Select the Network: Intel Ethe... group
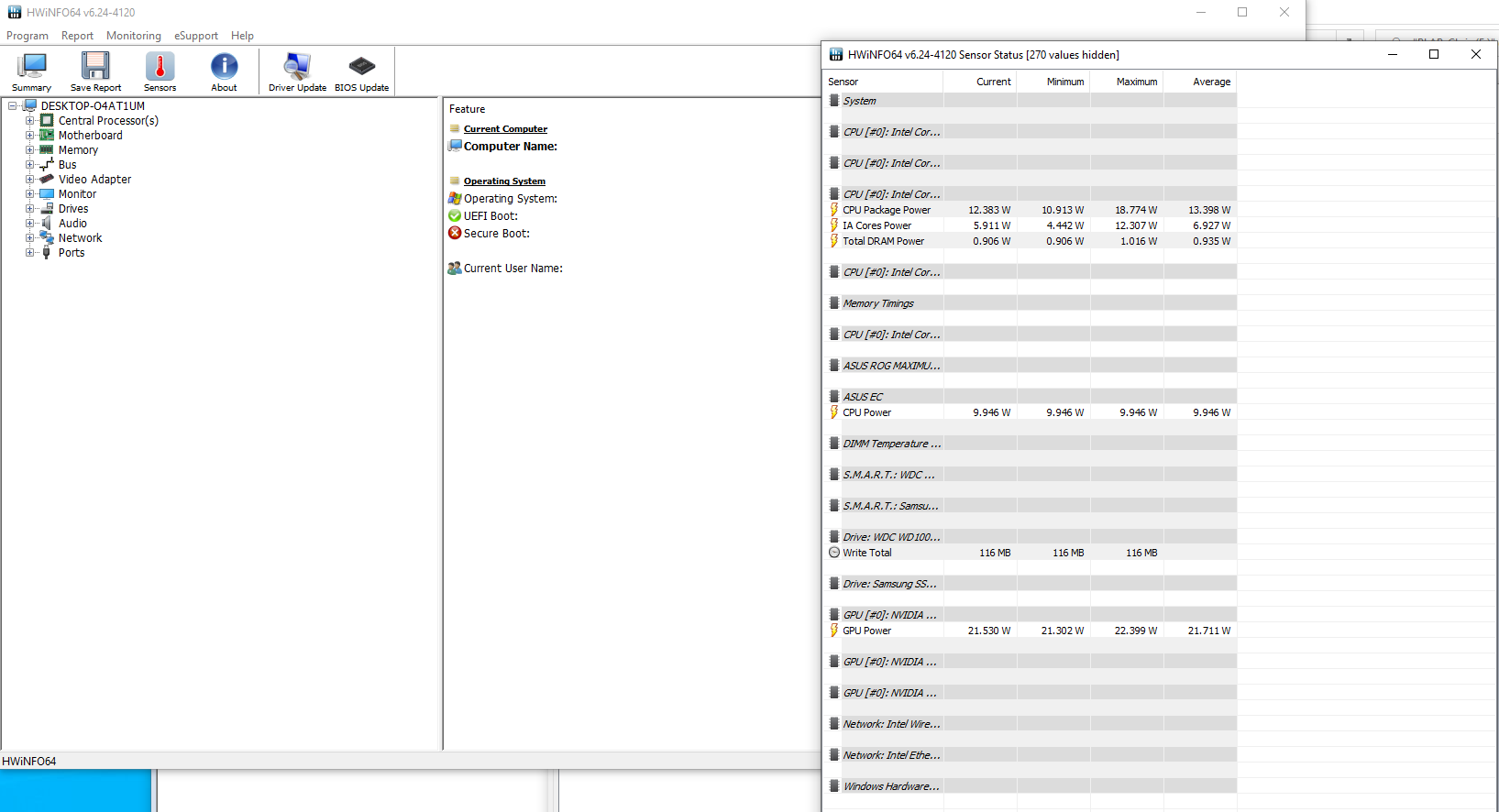The width and height of the screenshot is (1499, 812). (x=1031, y=755)
